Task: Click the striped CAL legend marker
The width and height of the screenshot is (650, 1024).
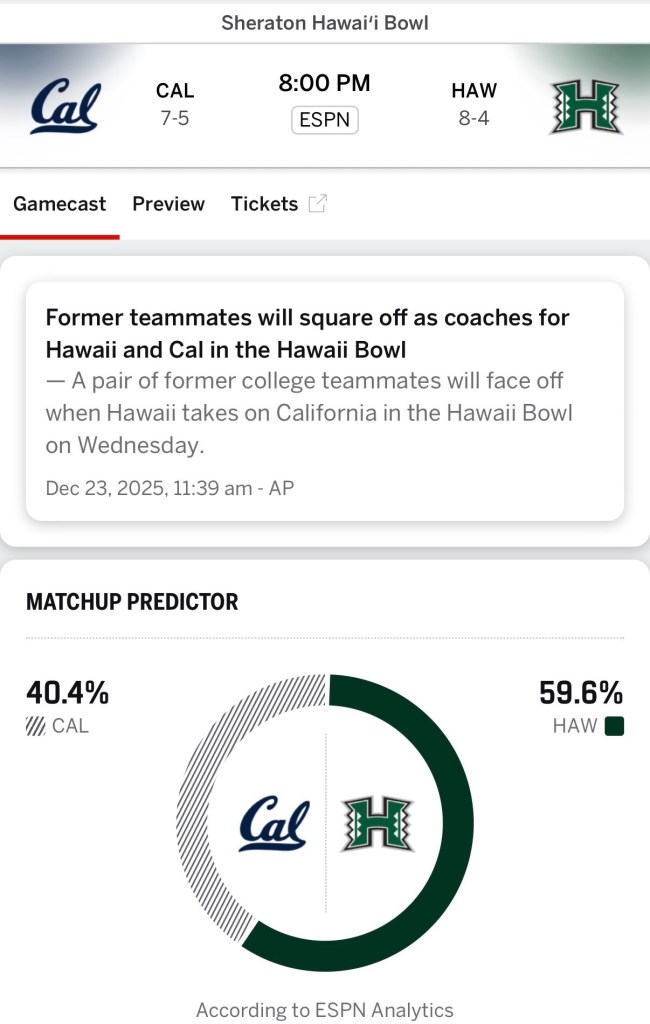Action: 36,727
